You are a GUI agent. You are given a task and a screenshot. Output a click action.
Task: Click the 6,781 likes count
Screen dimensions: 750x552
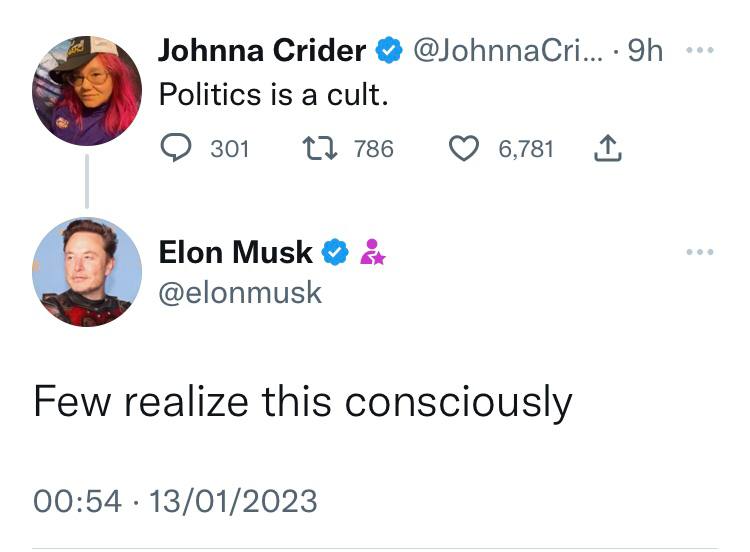(x=525, y=149)
